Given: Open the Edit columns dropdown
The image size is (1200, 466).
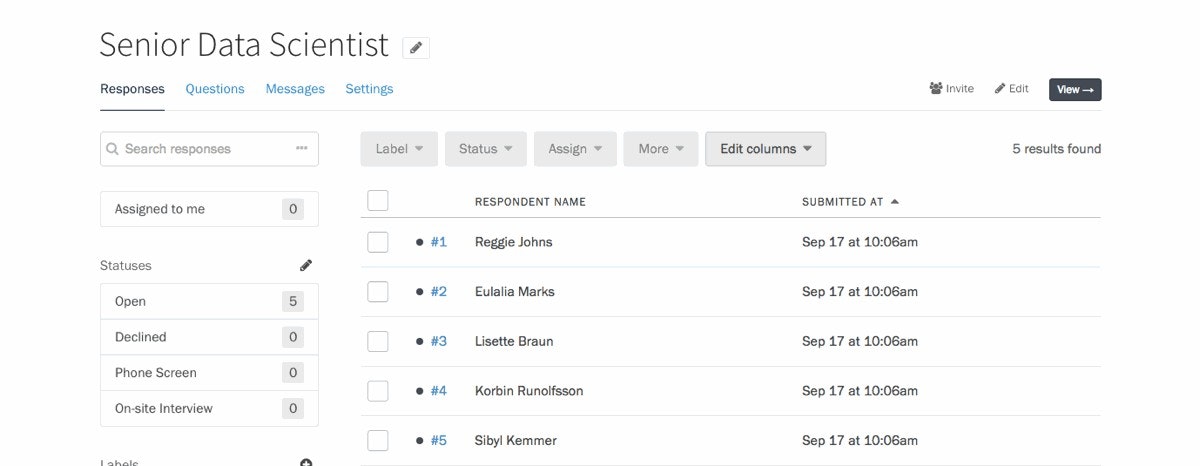Looking at the screenshot, I should coord(765,149).
